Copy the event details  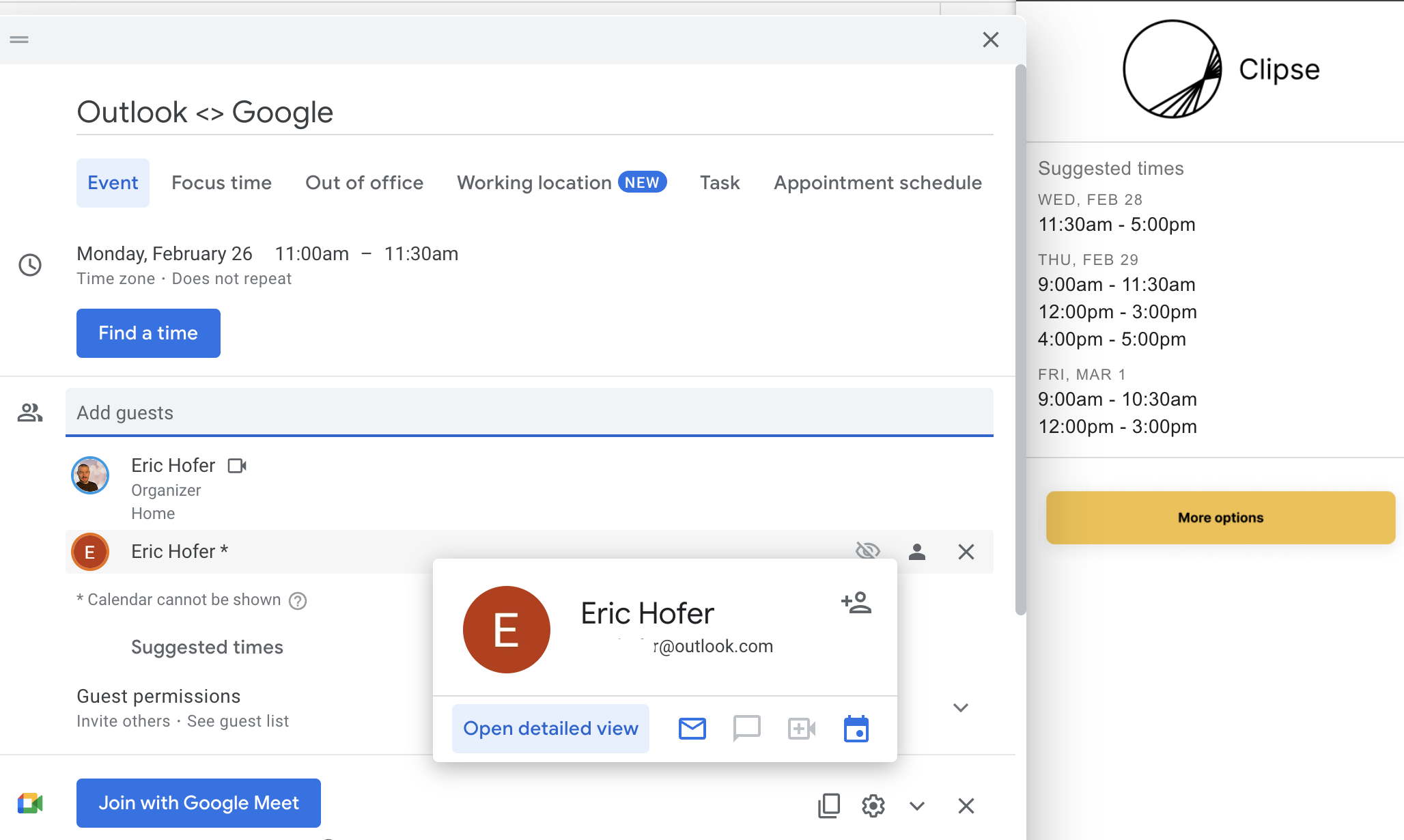click(828, 806)
